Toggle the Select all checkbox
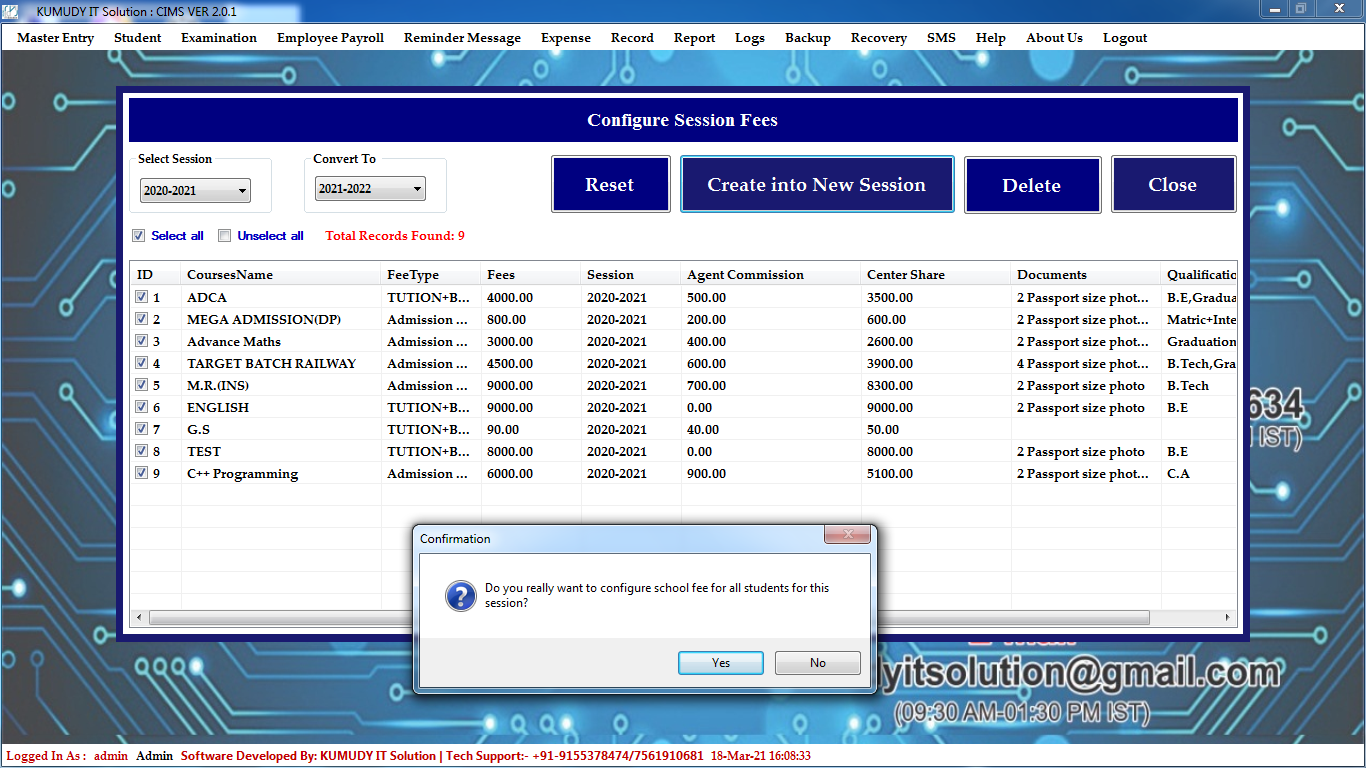Screen dimensions: 1366x768 tap(139, 236)
